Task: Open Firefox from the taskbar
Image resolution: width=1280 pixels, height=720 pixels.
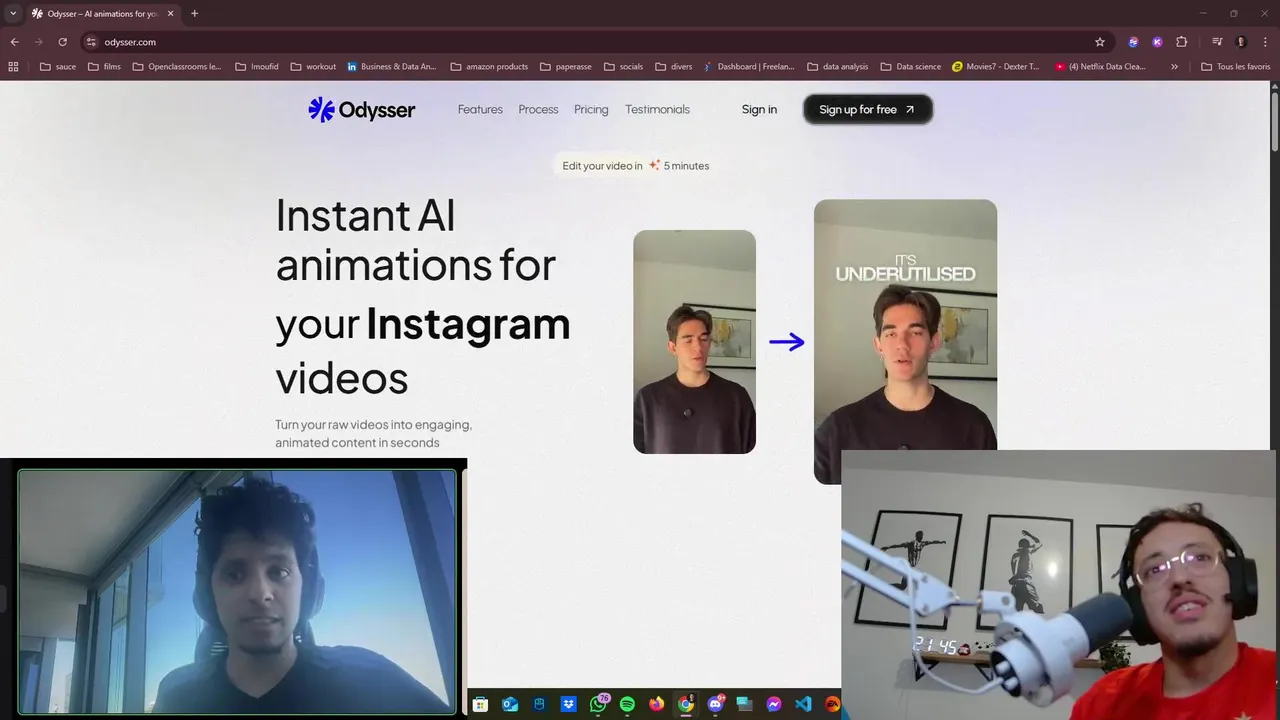Action: pos(656,704)
